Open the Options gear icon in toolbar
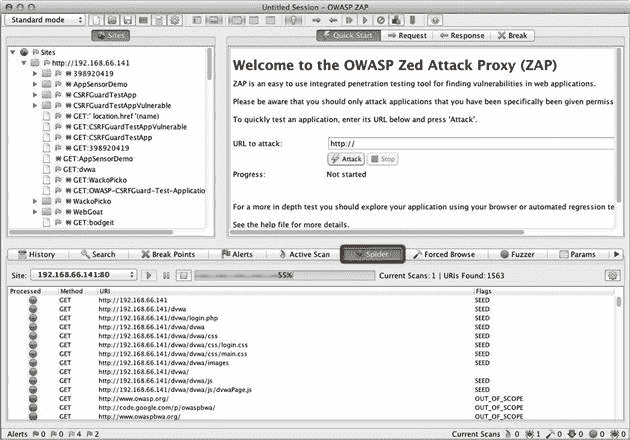Screen dimensions: 630x440 (175, 20)
